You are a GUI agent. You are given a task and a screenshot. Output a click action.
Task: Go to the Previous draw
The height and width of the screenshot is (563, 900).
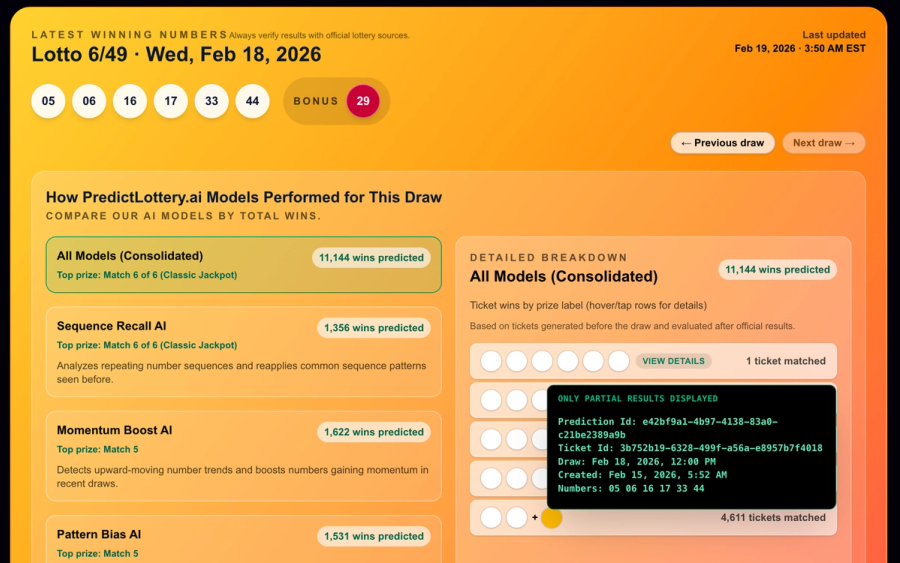click(x=723, y=143)
